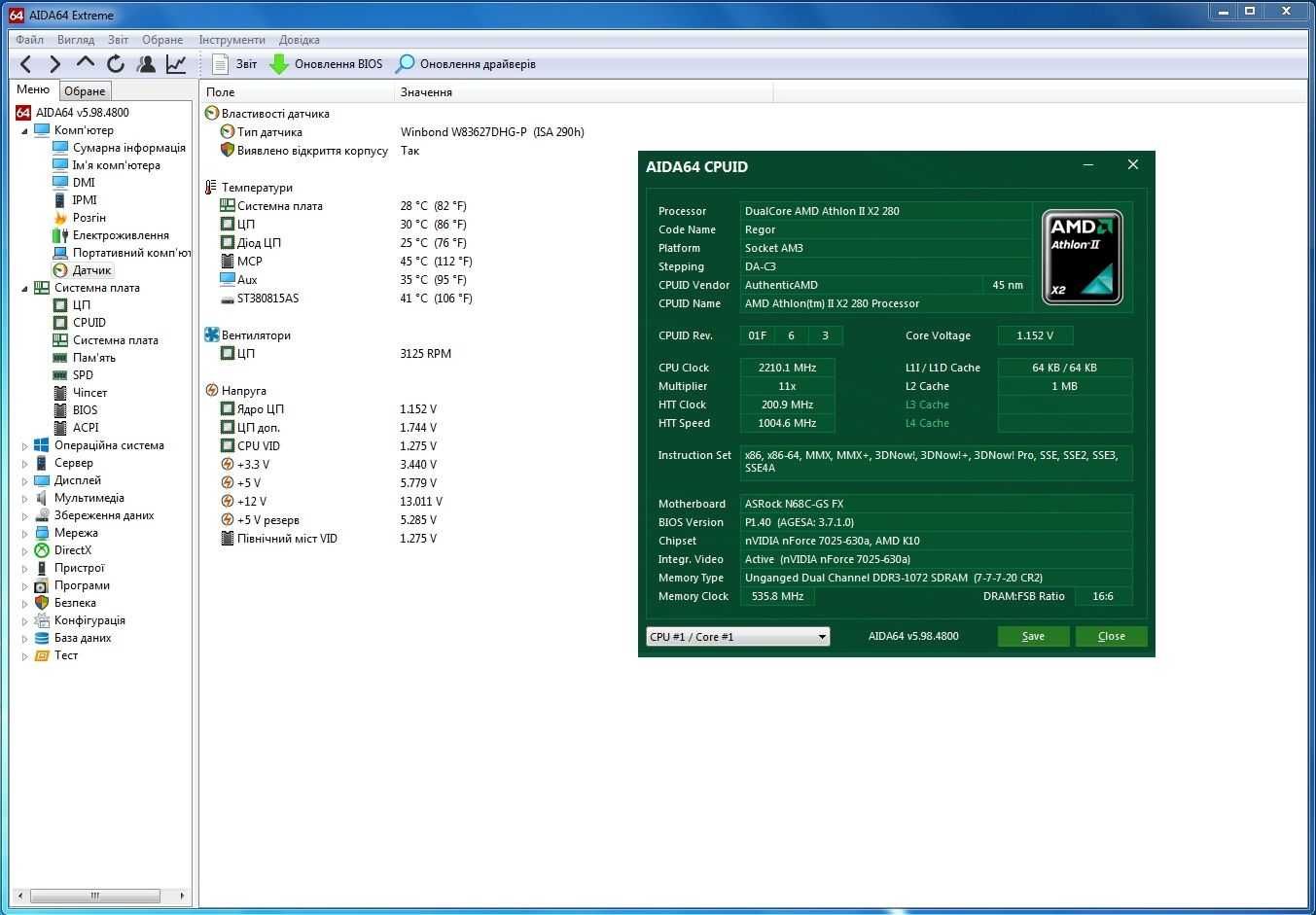The height and width of the screenshot is (915, 1316).
Task: Click Close in the AIDA64 CPUID window
Action: (1111, 636)
